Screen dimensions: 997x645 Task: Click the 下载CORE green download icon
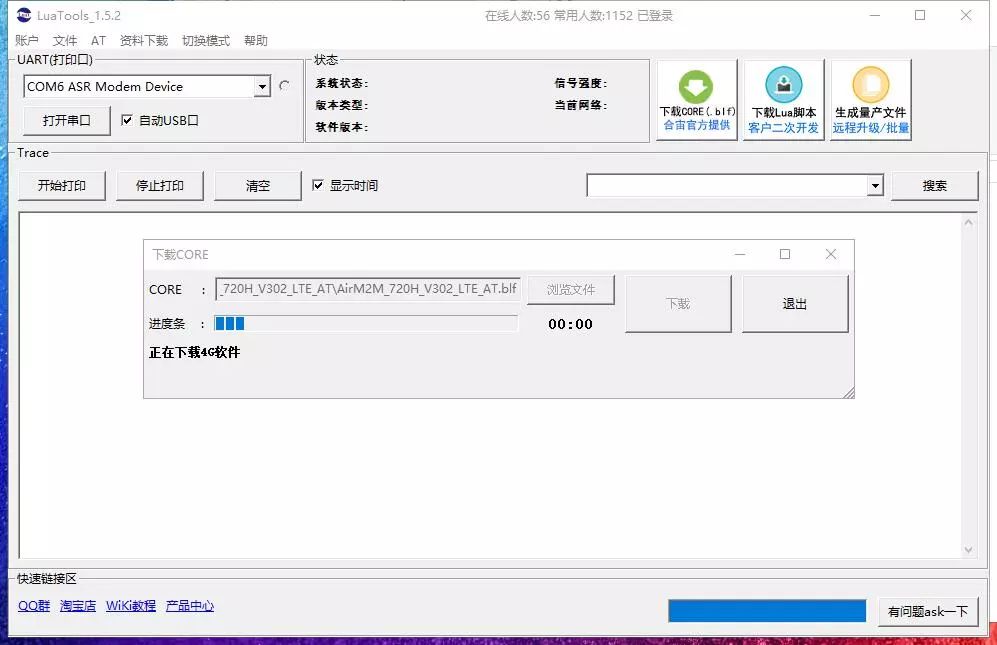[x=696, y=87]
